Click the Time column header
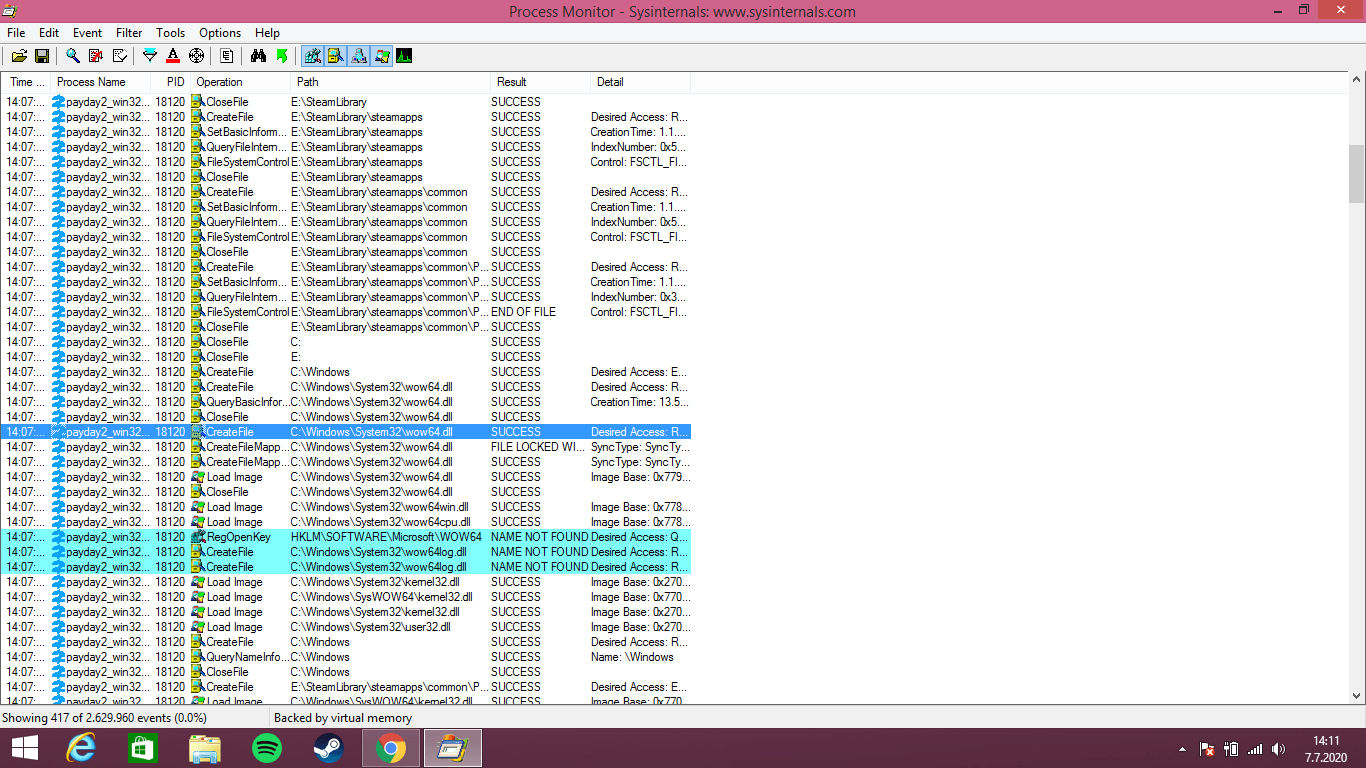Image resolution: width=1366 pixels, height=768 pixels. 26,82
